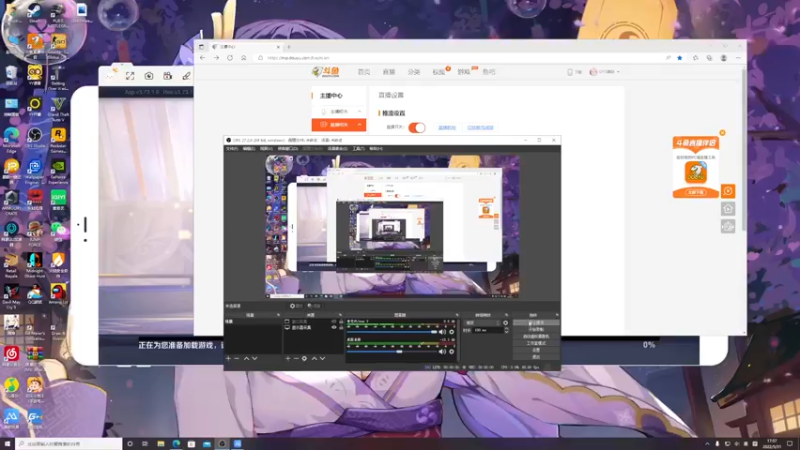Click the orange download button on 斗鱼直播伴侣 card

point(695,192)
